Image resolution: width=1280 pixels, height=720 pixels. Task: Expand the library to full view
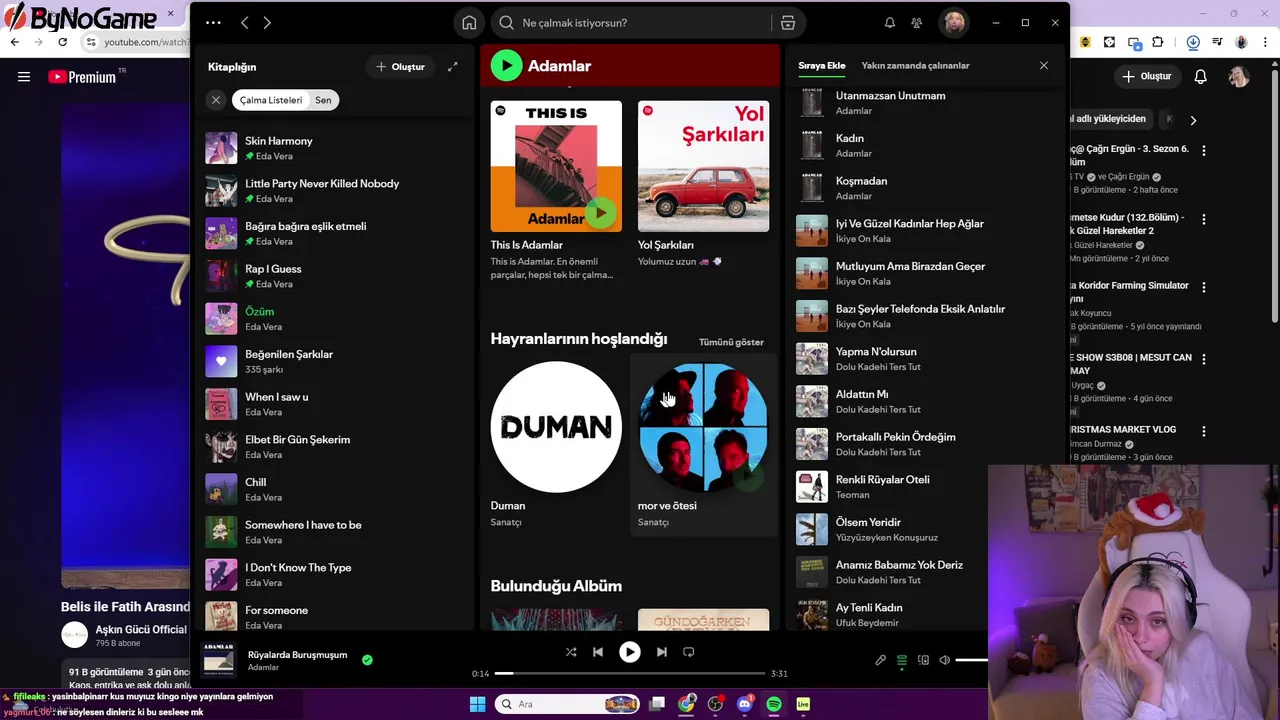pyautogui.click(x=453, y=67)
